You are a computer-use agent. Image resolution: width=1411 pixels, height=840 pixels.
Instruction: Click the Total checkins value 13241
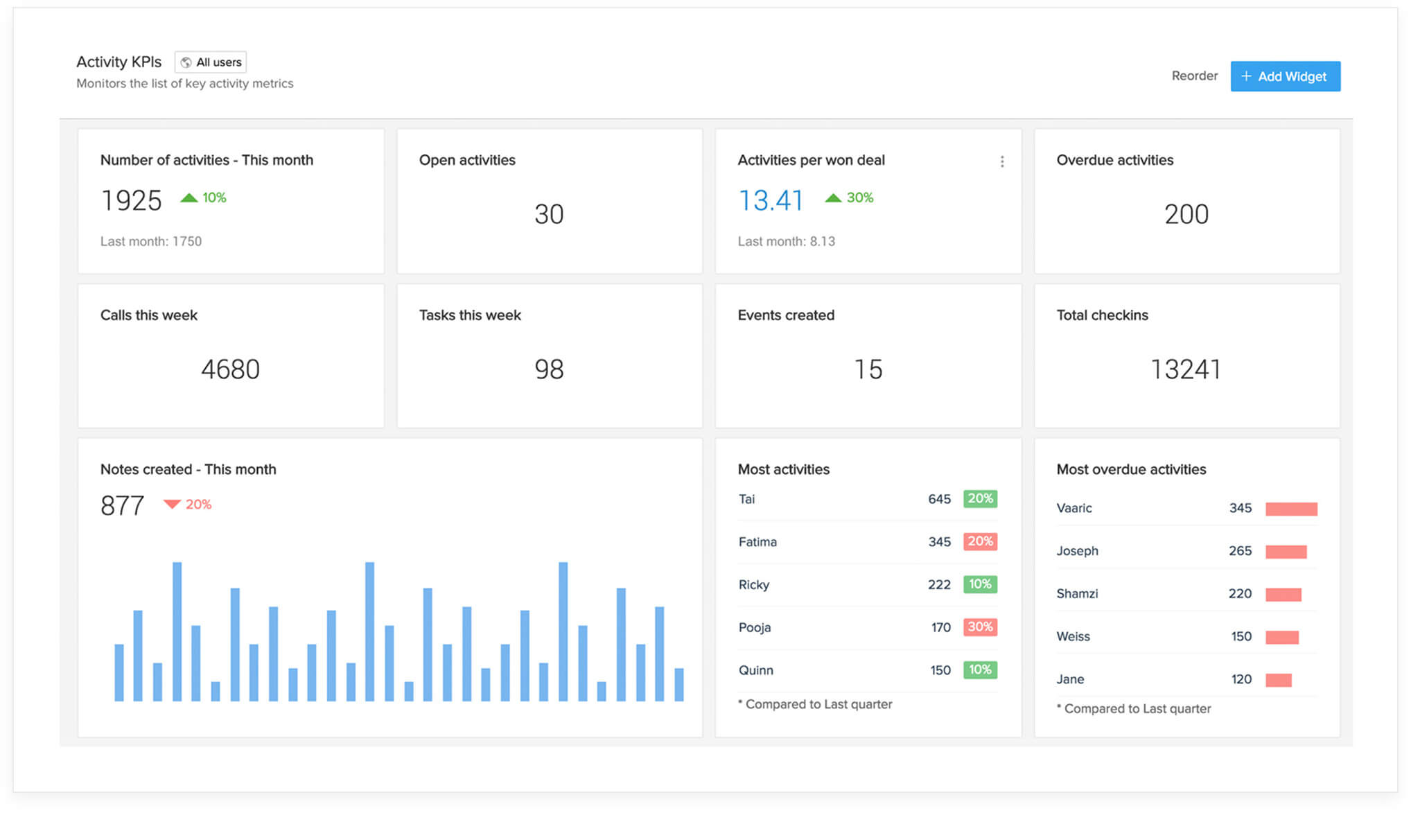coord(1186,369)
